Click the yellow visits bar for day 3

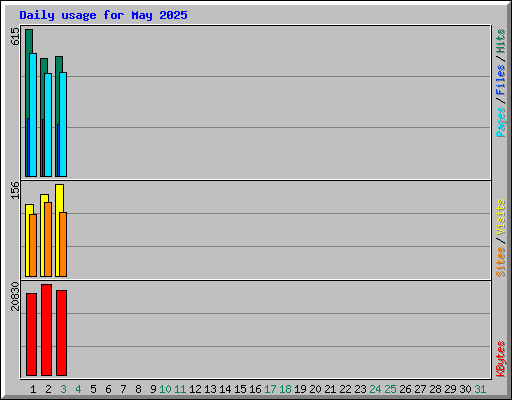coord(58,230)
